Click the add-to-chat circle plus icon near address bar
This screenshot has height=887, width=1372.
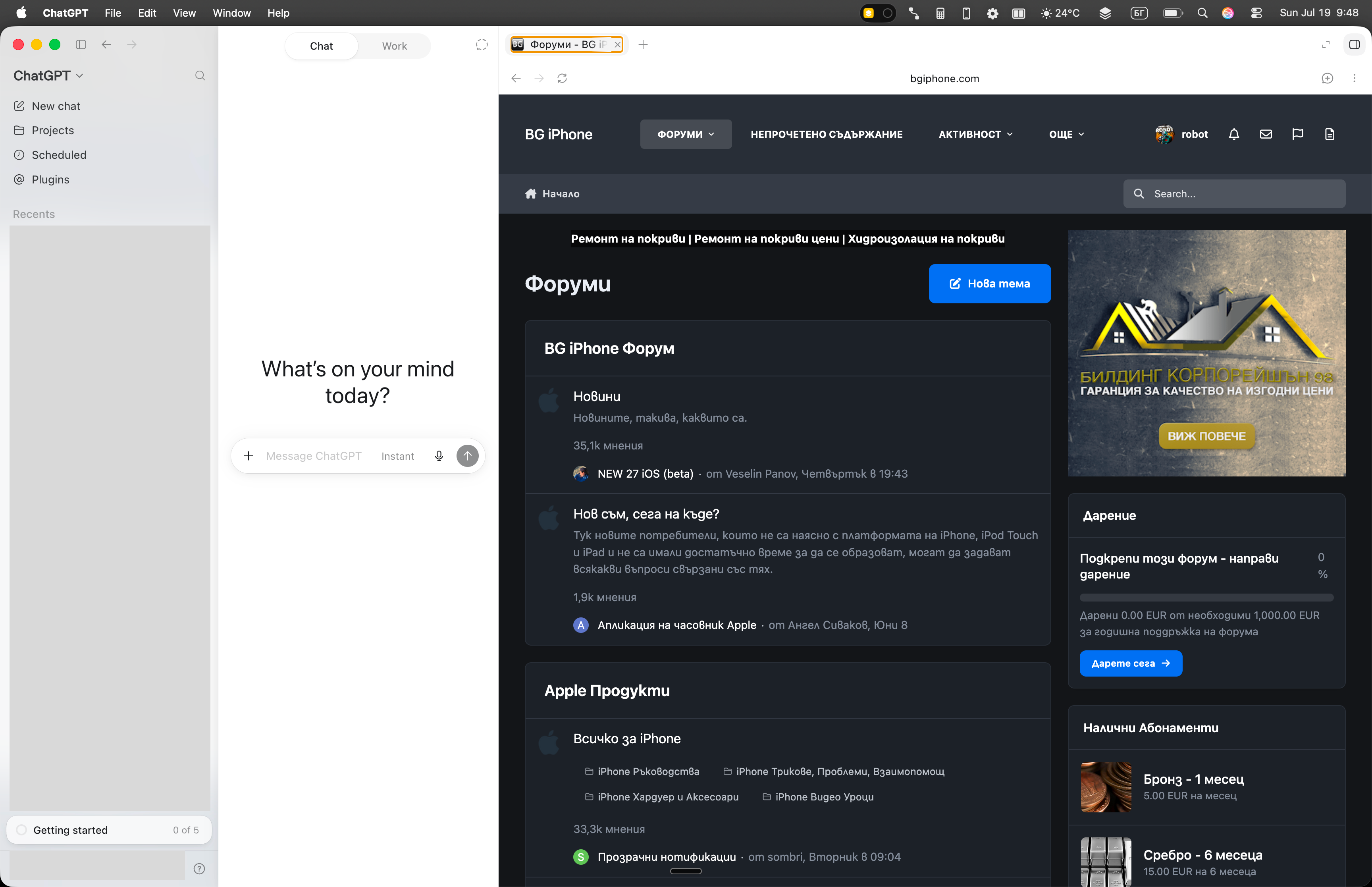pyautogui.click(x=1327, y=78)
